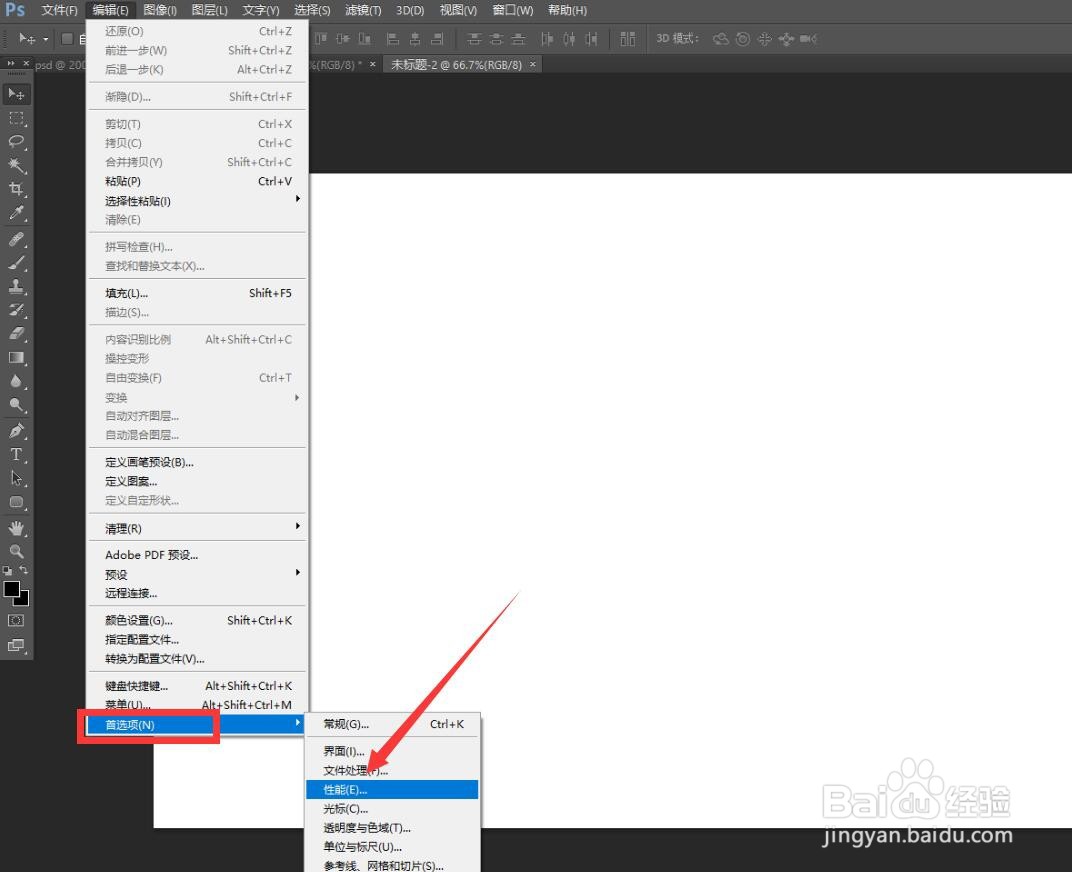Select the History Brush tool
The image size is (1072, 872).
(x=16, y=310)
